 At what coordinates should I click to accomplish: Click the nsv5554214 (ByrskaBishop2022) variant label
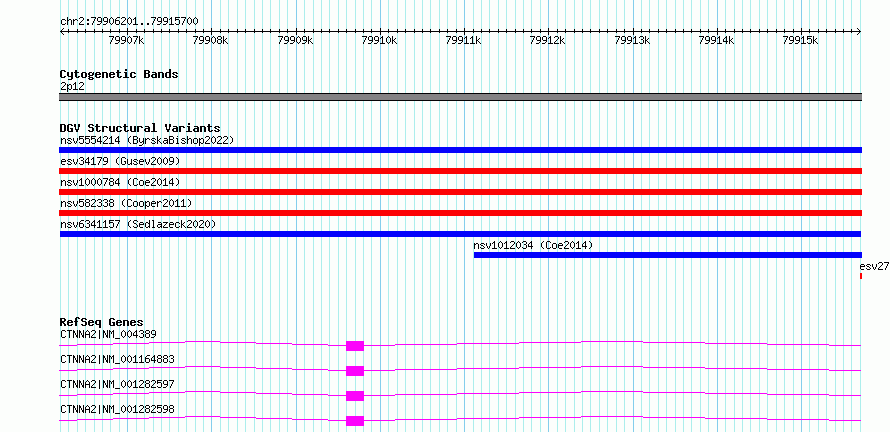click(147, 140)
